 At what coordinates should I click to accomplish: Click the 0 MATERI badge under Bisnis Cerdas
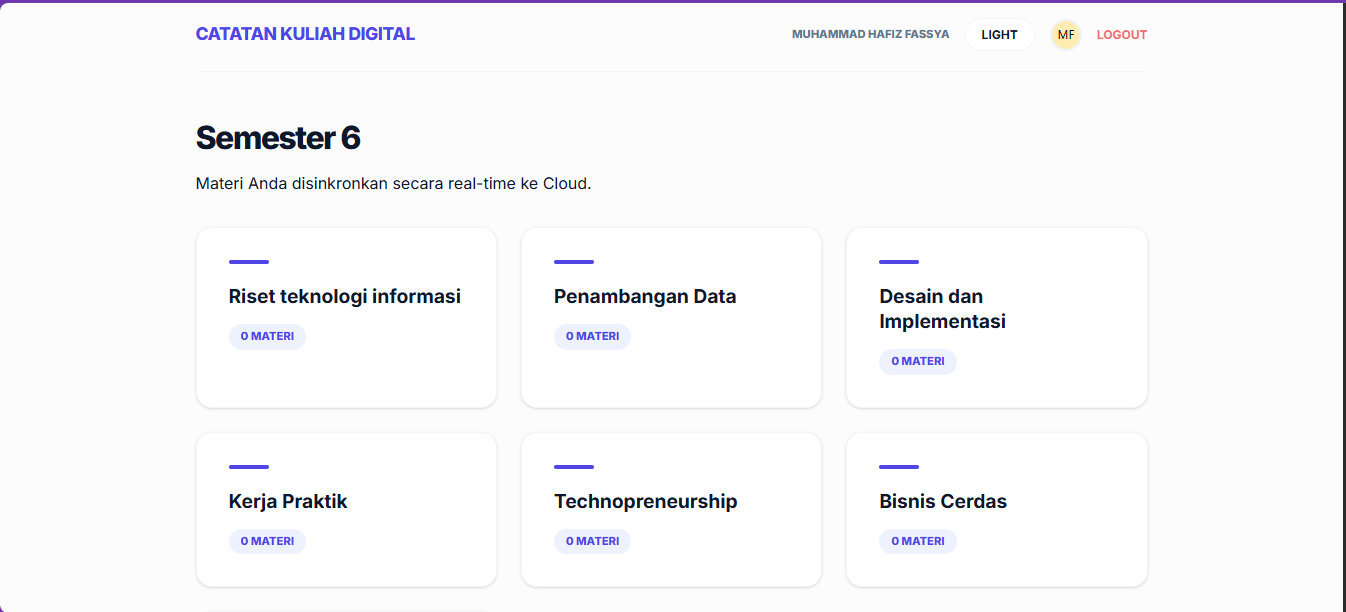pyautogui.click(x=917, y=541)
